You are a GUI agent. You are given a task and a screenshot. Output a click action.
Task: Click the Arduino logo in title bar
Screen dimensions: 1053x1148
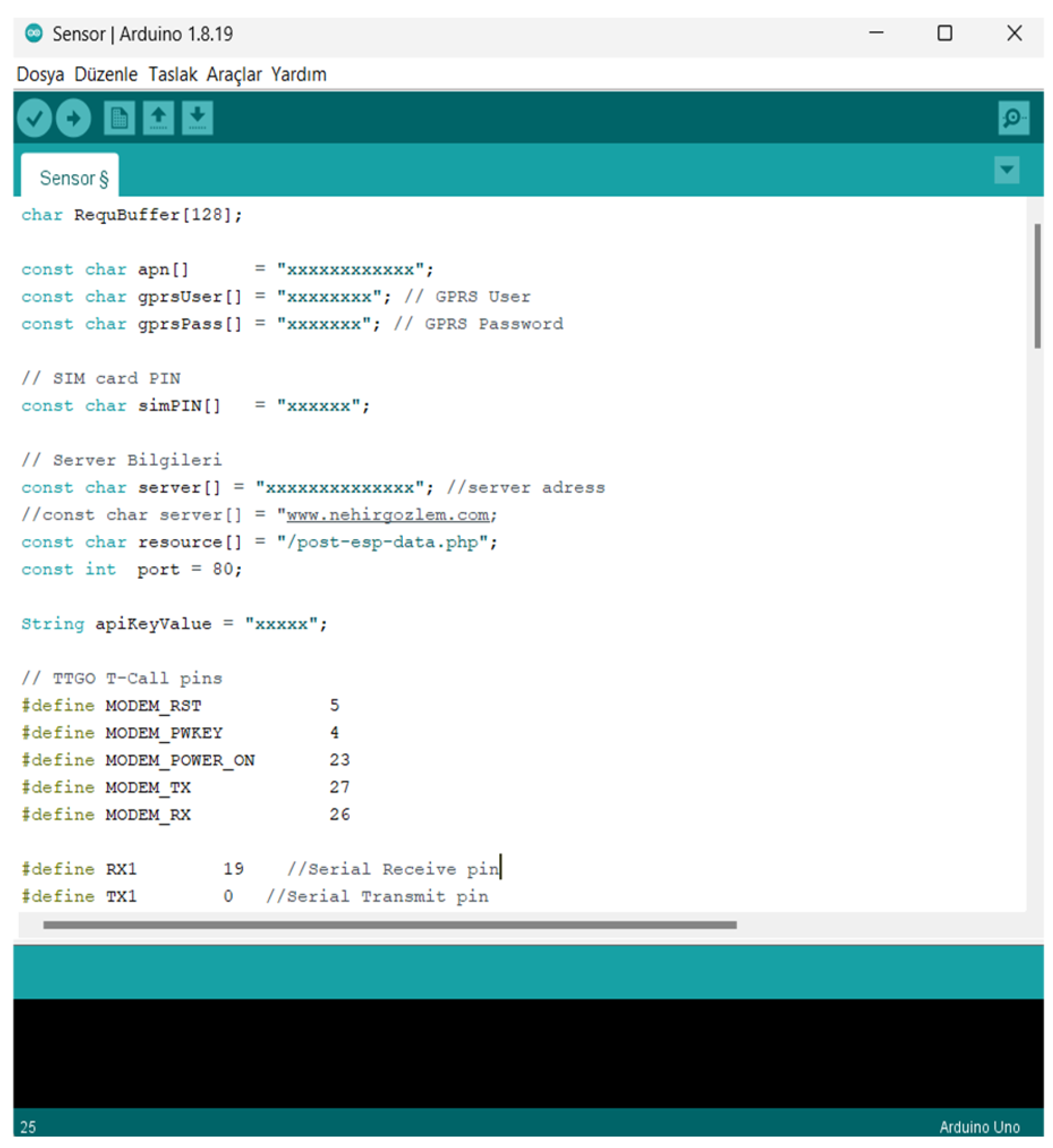pos(34,33)
